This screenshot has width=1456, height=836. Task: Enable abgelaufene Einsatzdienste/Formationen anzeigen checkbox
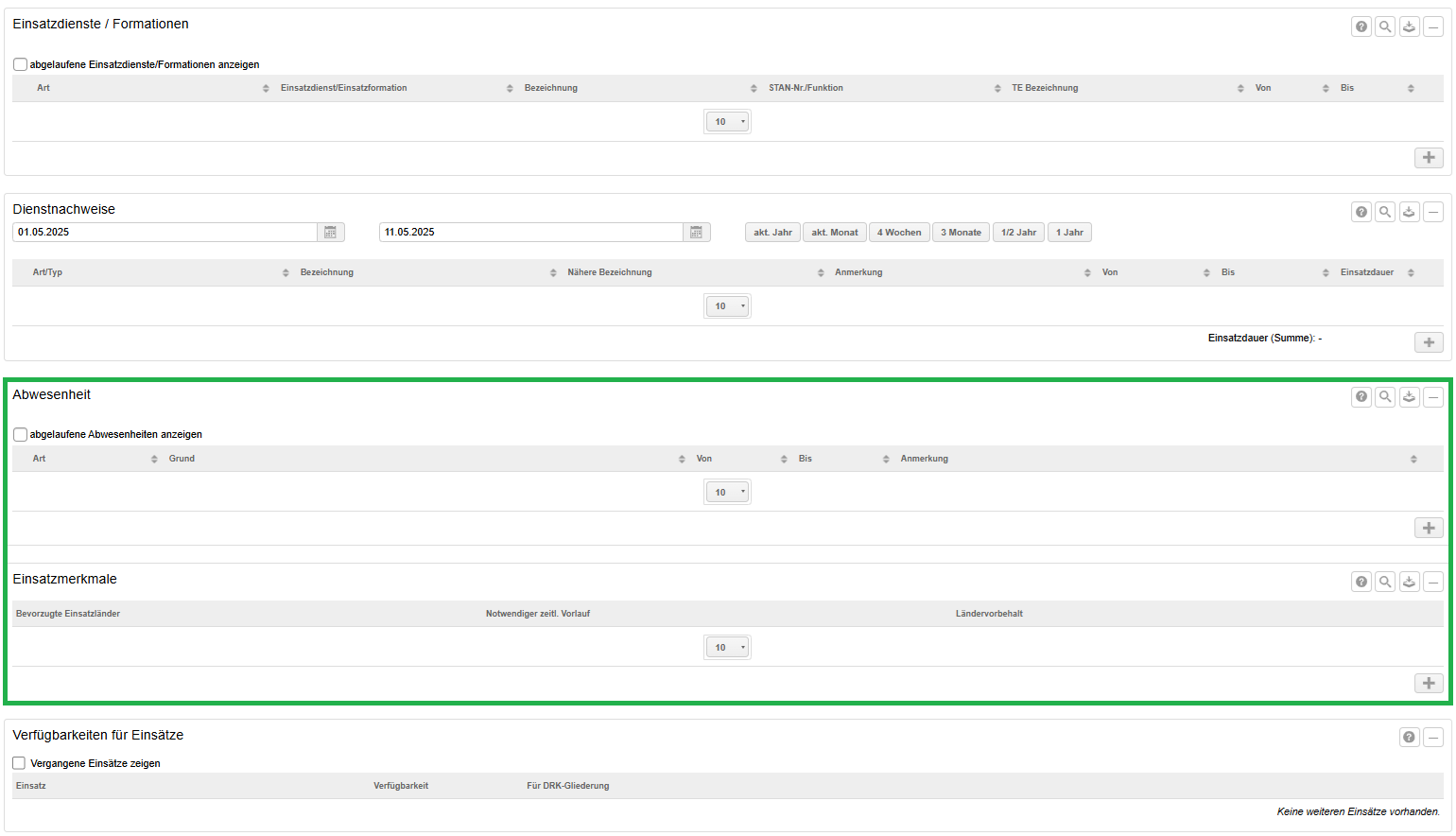[20, 65]
